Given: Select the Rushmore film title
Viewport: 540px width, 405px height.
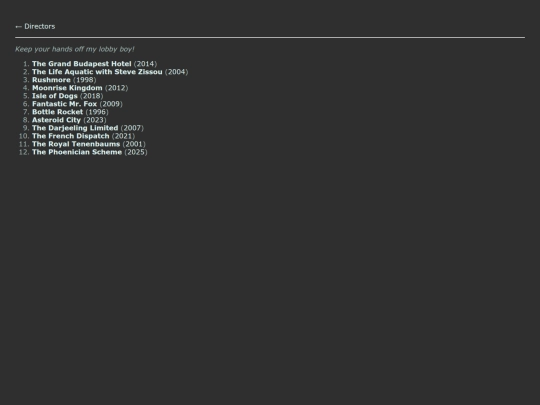Looking at the screenshot, I should click(51, 80).
